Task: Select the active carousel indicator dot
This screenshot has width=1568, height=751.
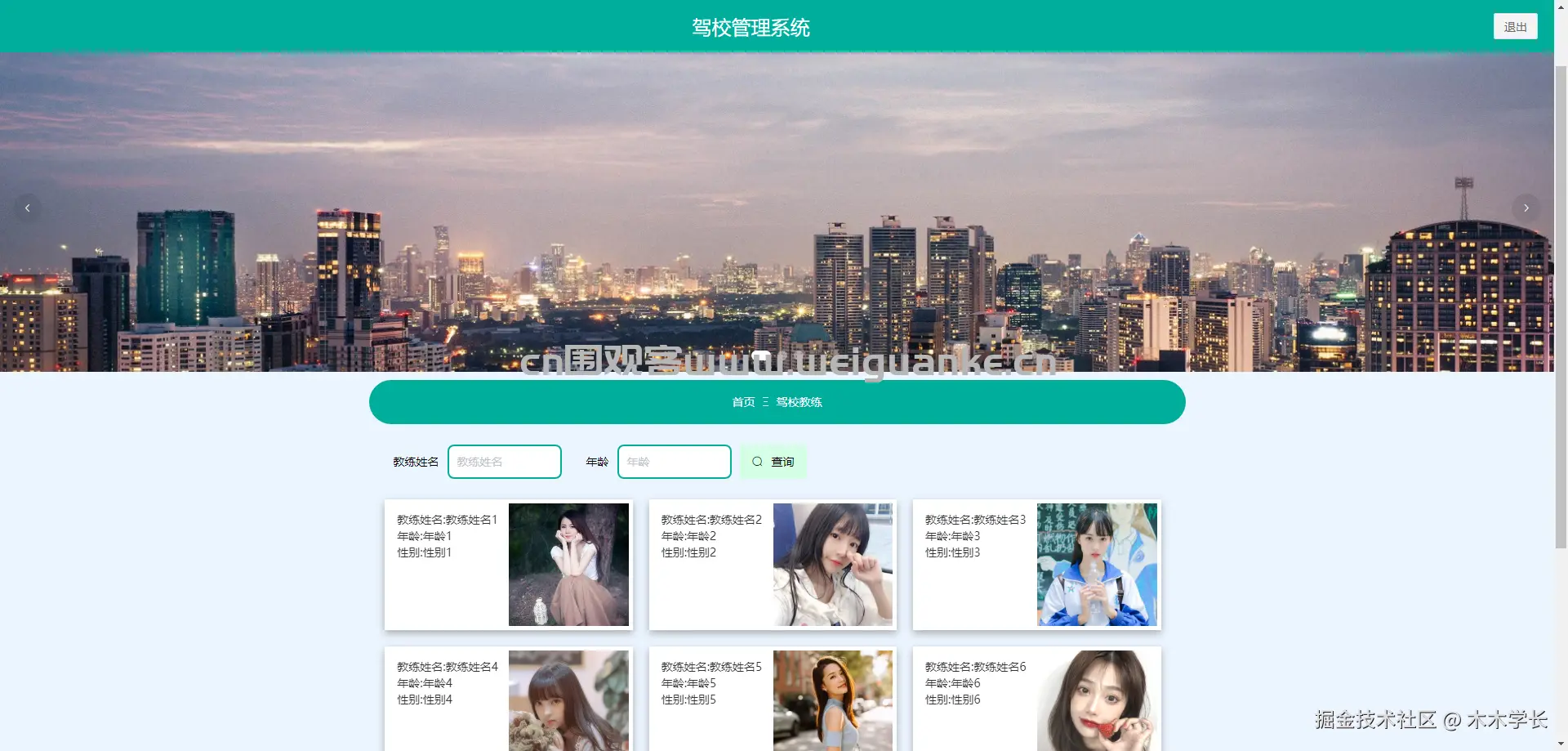Action: tap(760, 355)
